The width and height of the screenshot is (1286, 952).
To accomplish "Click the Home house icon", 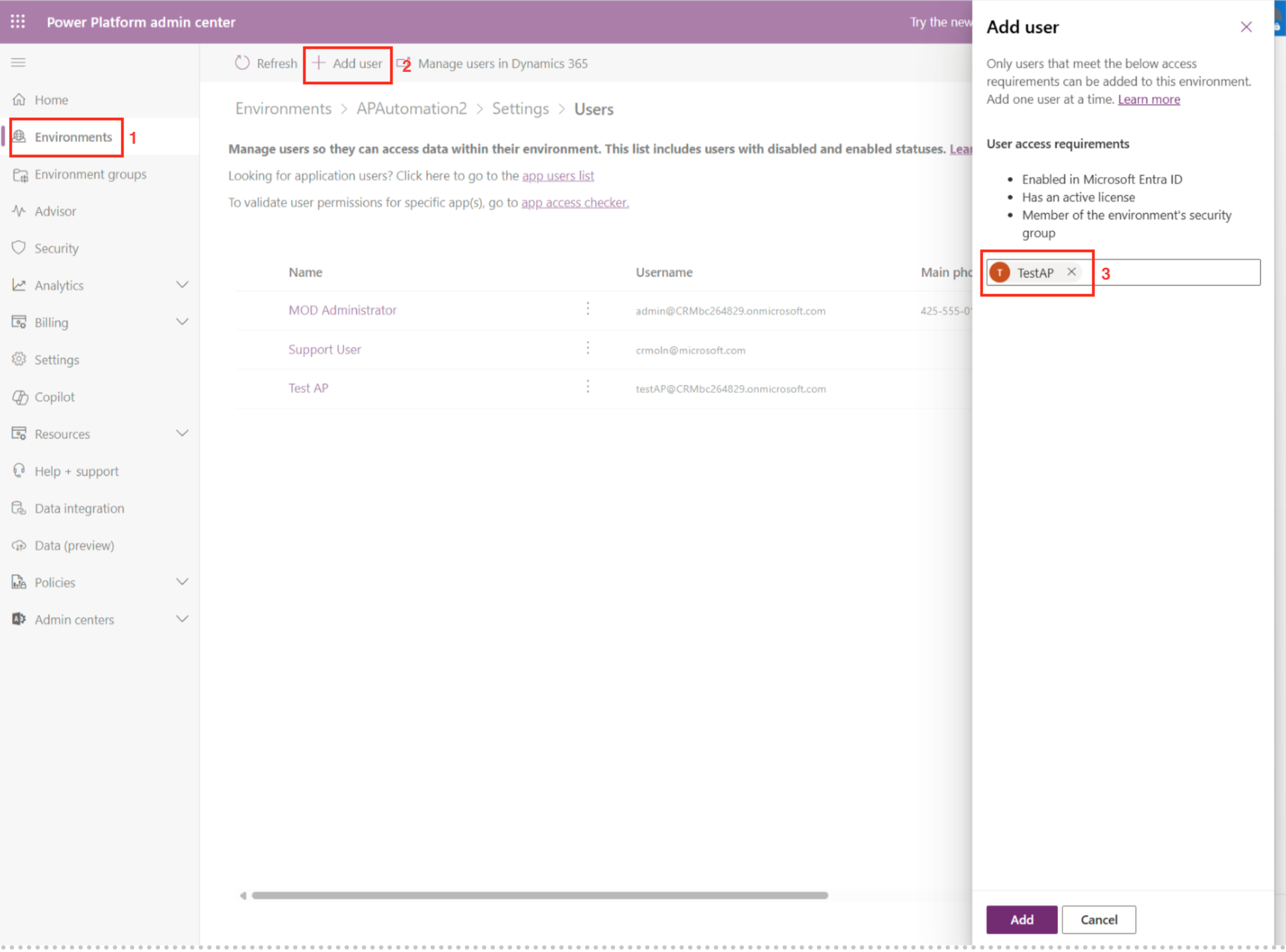I will pos(19,100).
